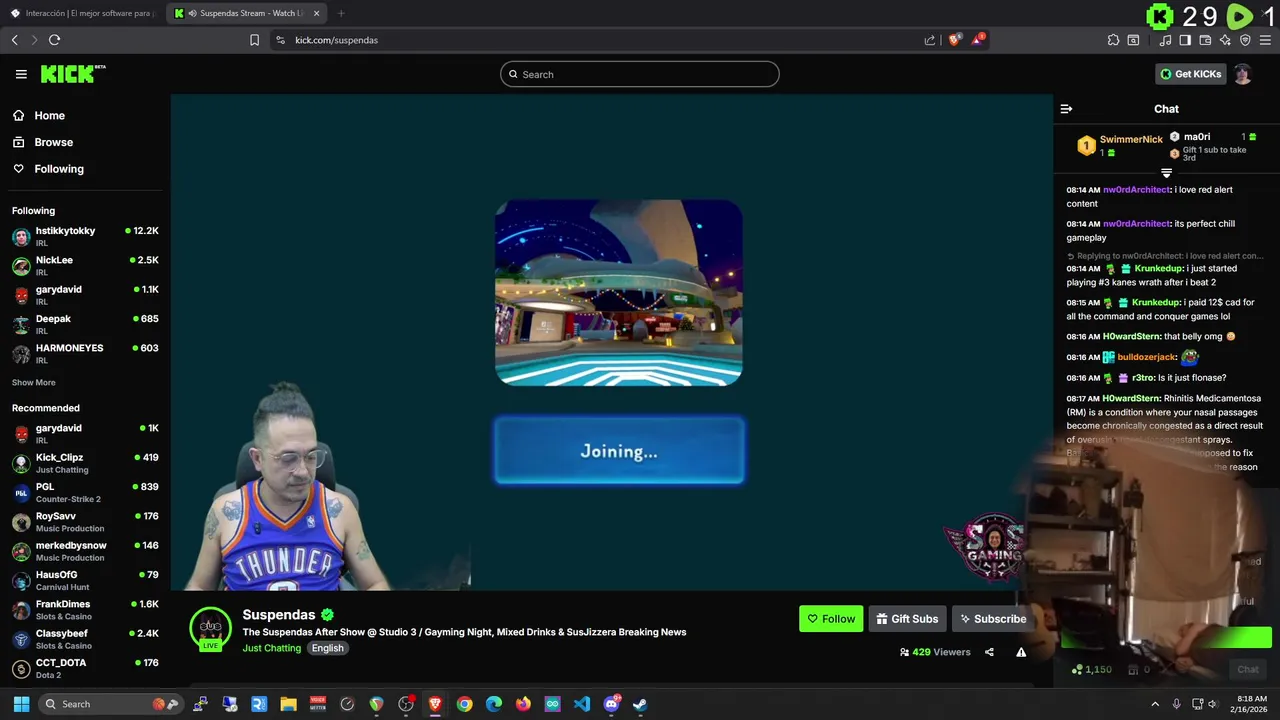The image size is (1280, 720).
Task: Click the volume tray icon
Action: point(1212,704)
